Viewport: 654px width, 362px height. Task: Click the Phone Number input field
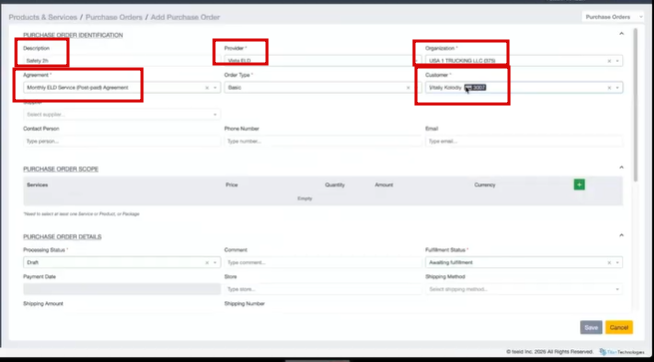coord(323,141)
